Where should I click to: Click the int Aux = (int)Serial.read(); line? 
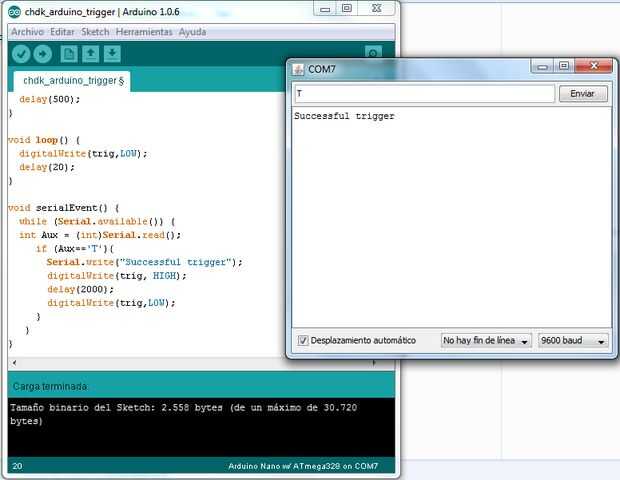coord(100,235)
